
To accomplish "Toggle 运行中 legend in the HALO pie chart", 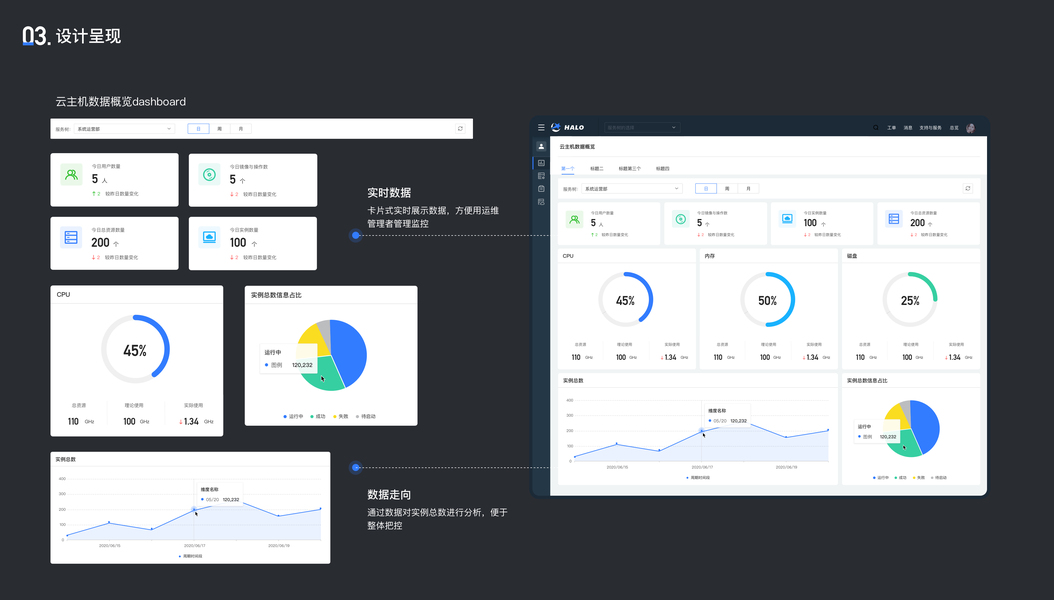I will (x=881, y=478).
